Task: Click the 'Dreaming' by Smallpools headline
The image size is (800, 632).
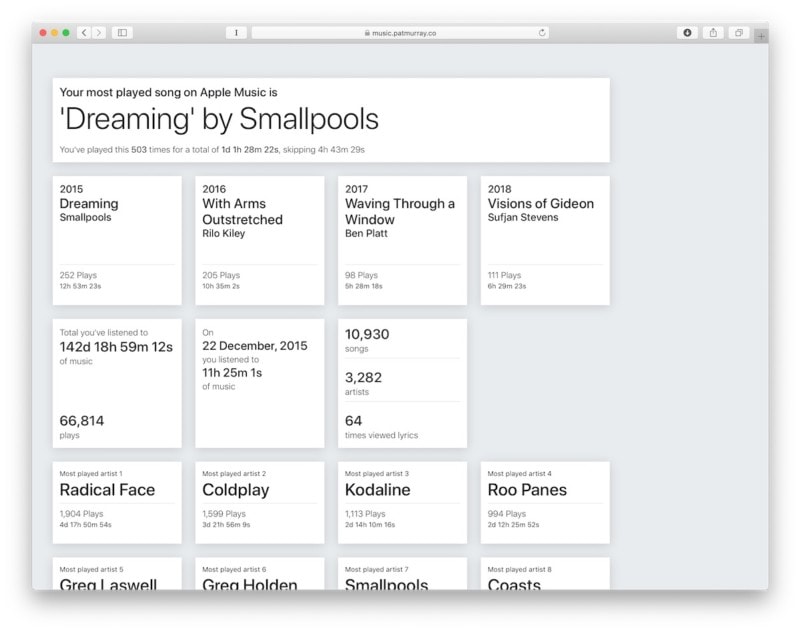Action: (x=218, y=120)
